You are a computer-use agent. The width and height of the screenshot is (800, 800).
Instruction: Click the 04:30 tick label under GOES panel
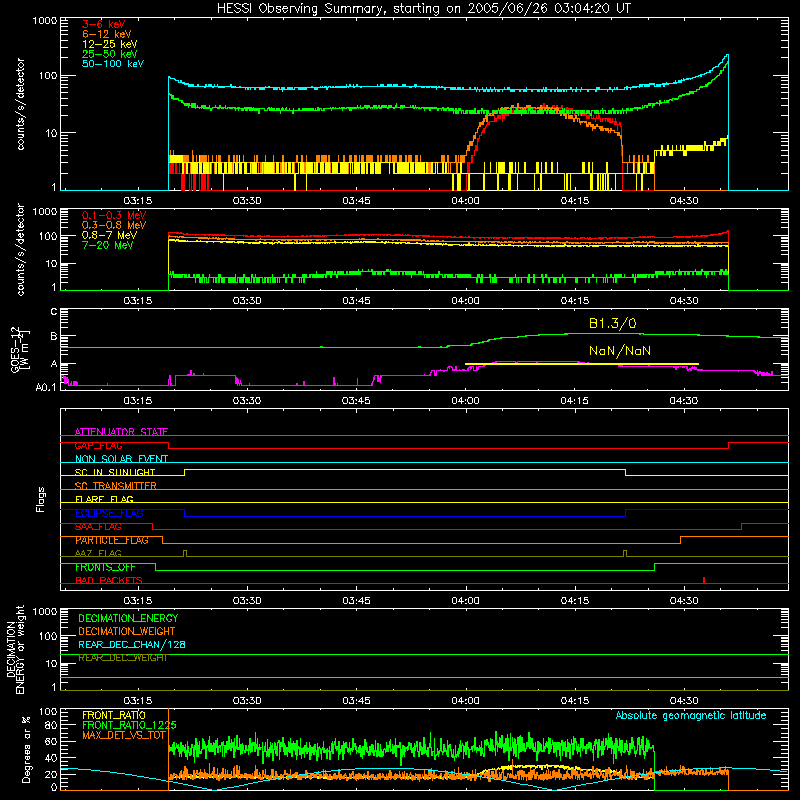coord(684,401)
